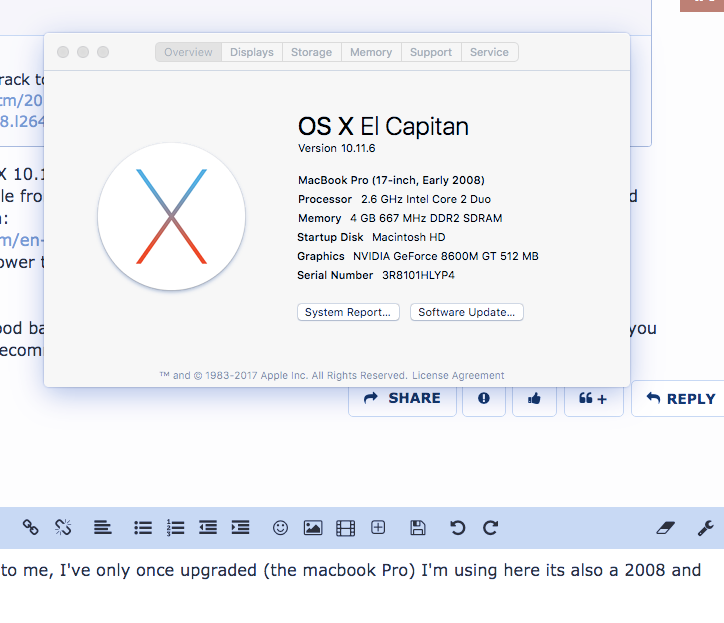Redo last edit in the editor
The width and height of the screenshot is (724, 623).
pyautogui.click(x=490, y=527)
